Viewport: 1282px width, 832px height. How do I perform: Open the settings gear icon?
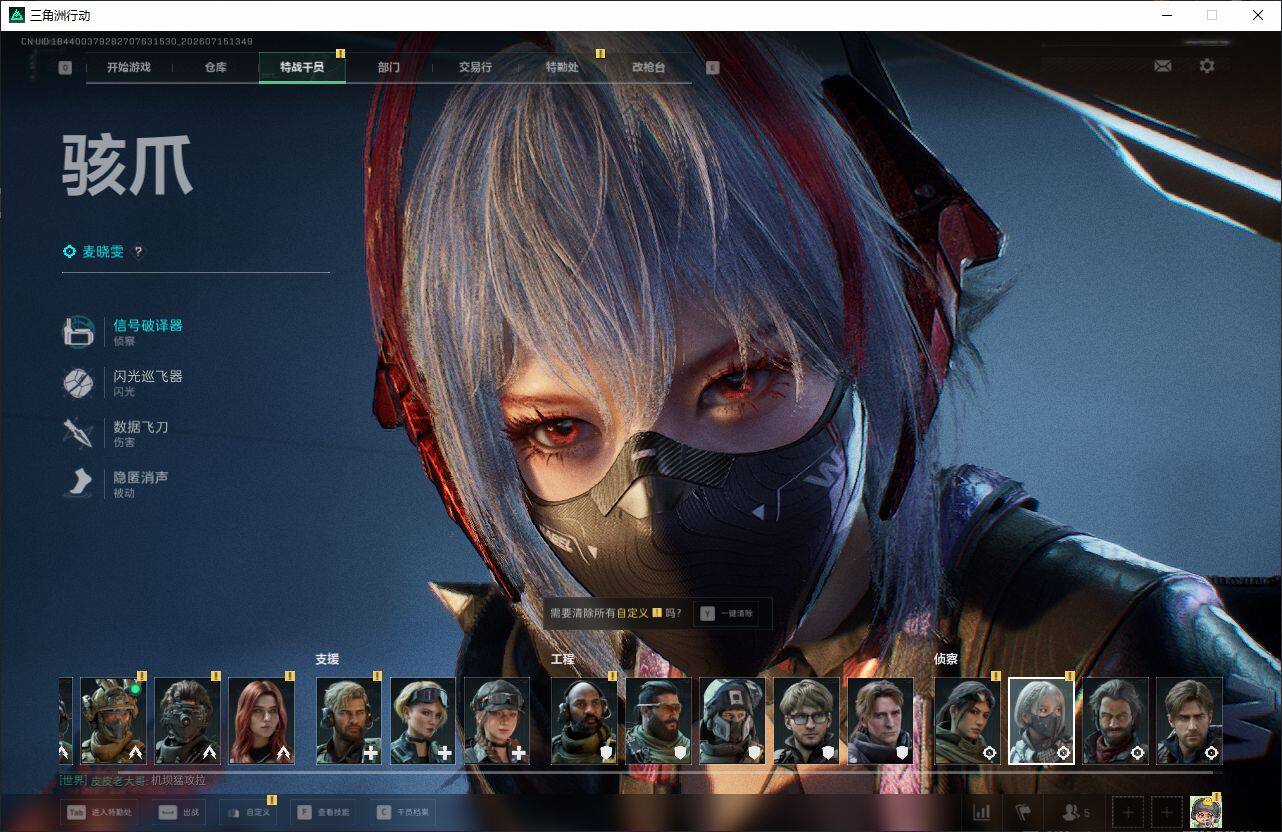pyautogui.click(x=1207, y=66)
